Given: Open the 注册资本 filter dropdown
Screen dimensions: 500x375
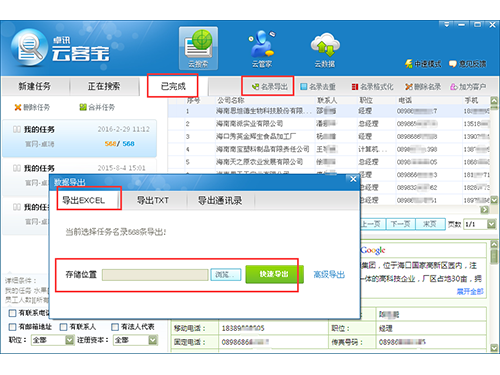Looking at the screenshot, I should pos(153,340).
